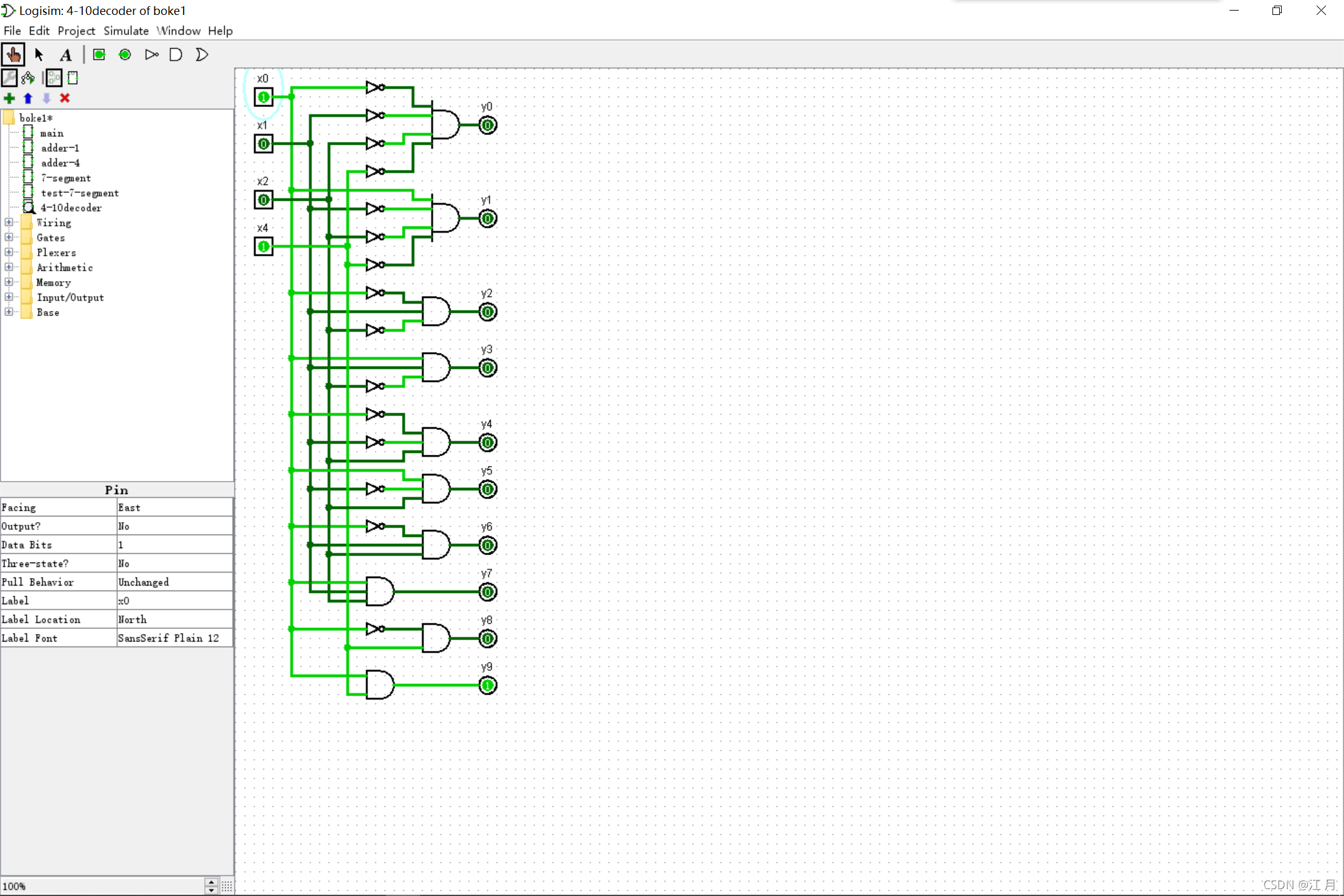Select the arrow Edit tool
The width and height of the screenshot is (1344, 896).
[x=39, y=55]
